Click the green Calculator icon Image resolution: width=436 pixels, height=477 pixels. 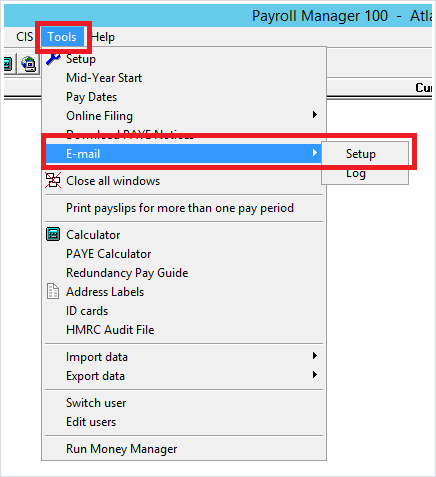pos(53,234)
